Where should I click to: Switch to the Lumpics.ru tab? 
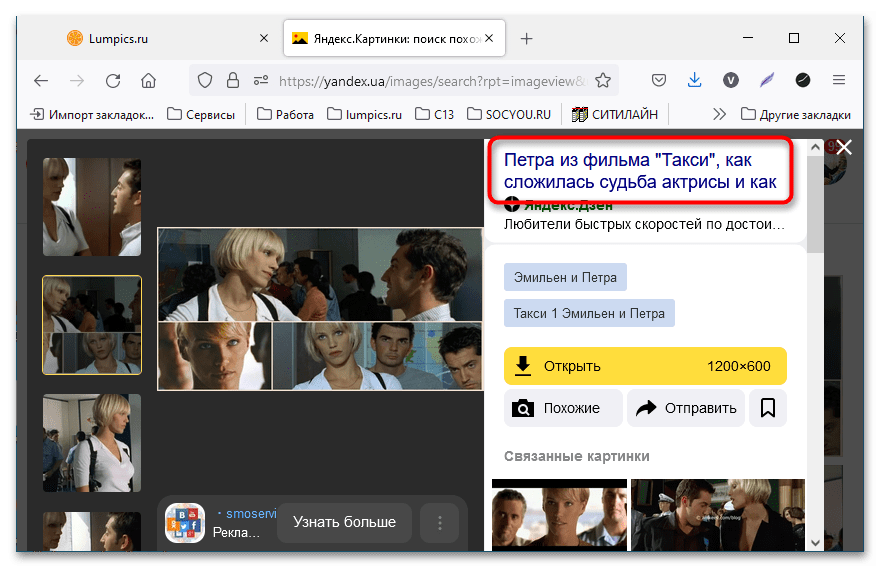150,38
